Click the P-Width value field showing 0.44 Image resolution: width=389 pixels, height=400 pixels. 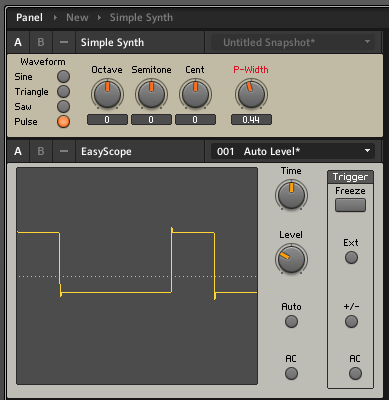tap(251, 120)
